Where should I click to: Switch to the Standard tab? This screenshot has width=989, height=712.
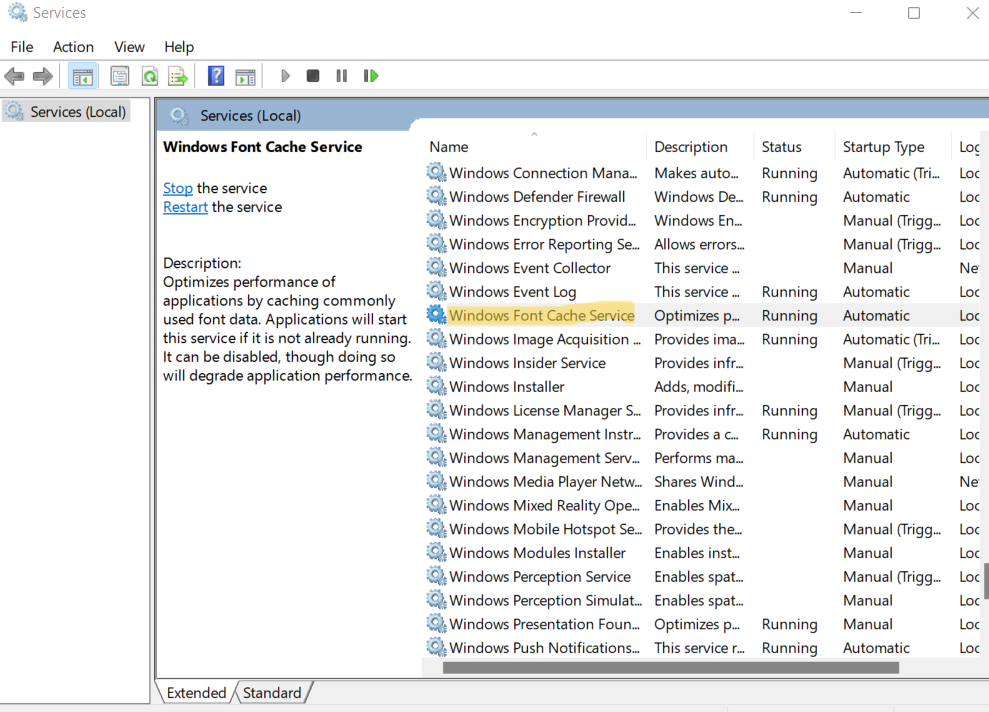pyautogui.click(x=272, y=692)
